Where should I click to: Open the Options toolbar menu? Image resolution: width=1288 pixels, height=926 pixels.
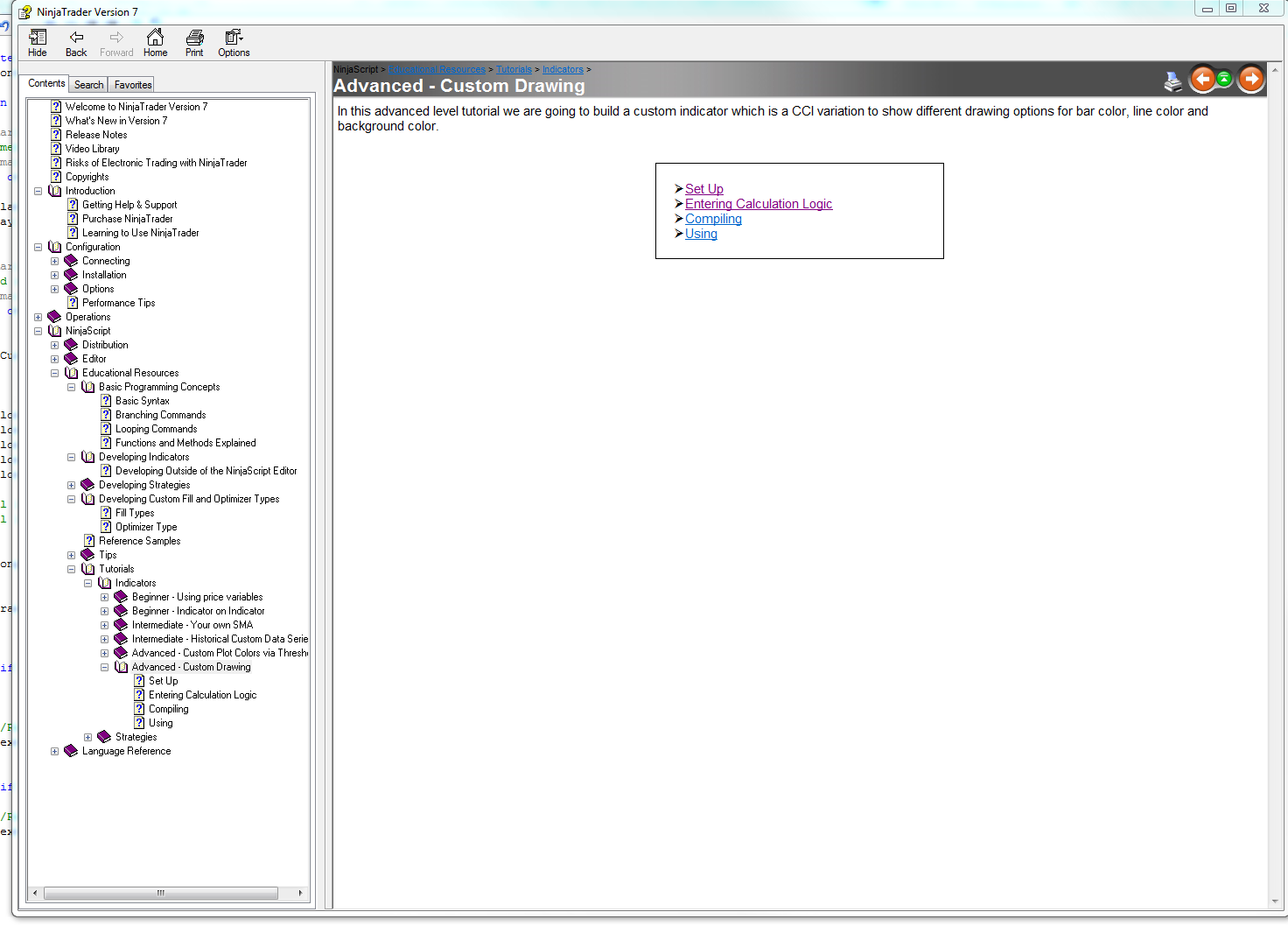[234, 43]
